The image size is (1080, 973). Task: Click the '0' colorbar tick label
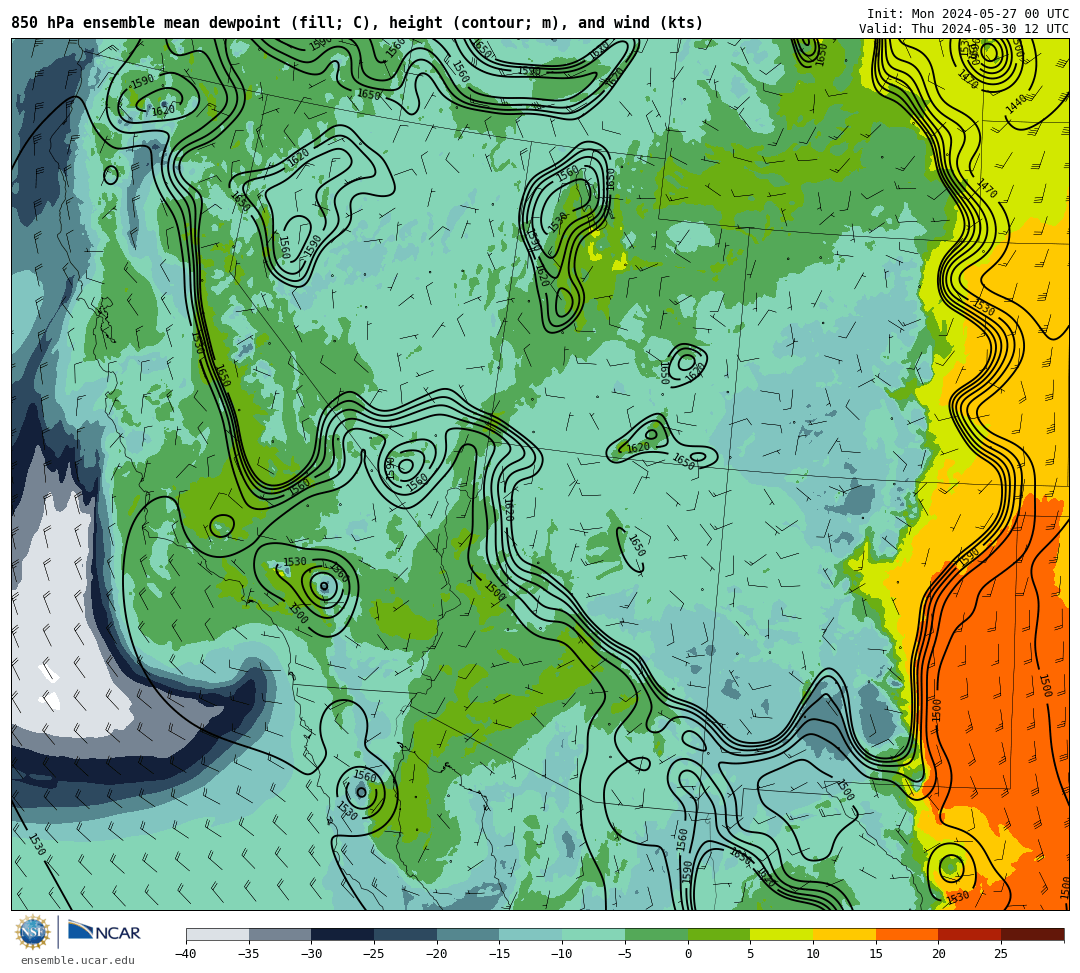coord(688,954)
